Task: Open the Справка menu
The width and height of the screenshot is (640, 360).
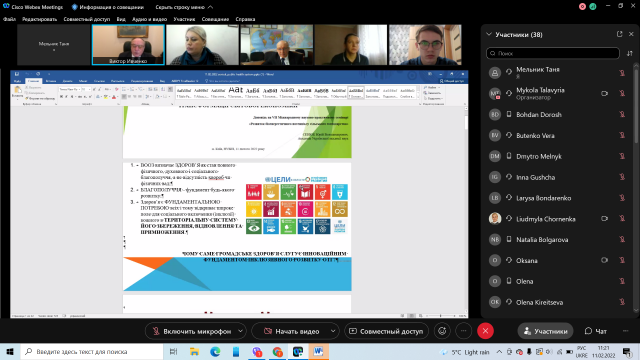Action: (245, 19)
